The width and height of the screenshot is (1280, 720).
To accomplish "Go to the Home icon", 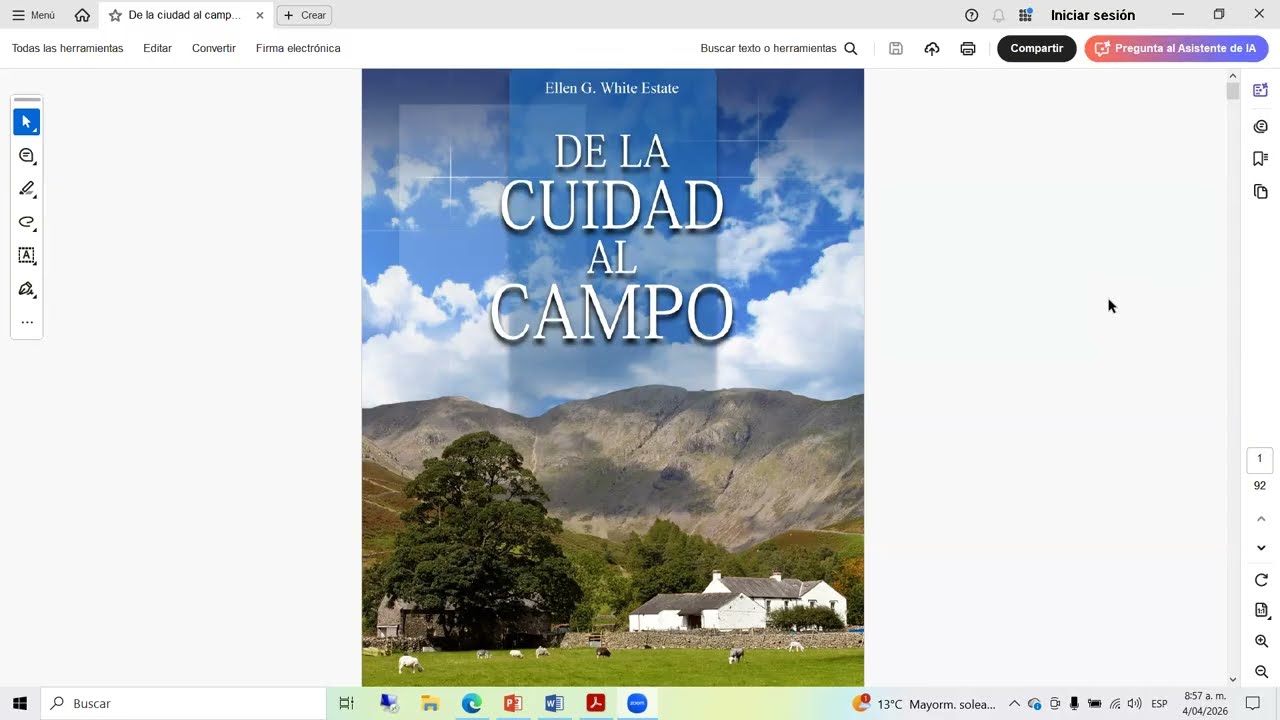I will tap(82, 15).
